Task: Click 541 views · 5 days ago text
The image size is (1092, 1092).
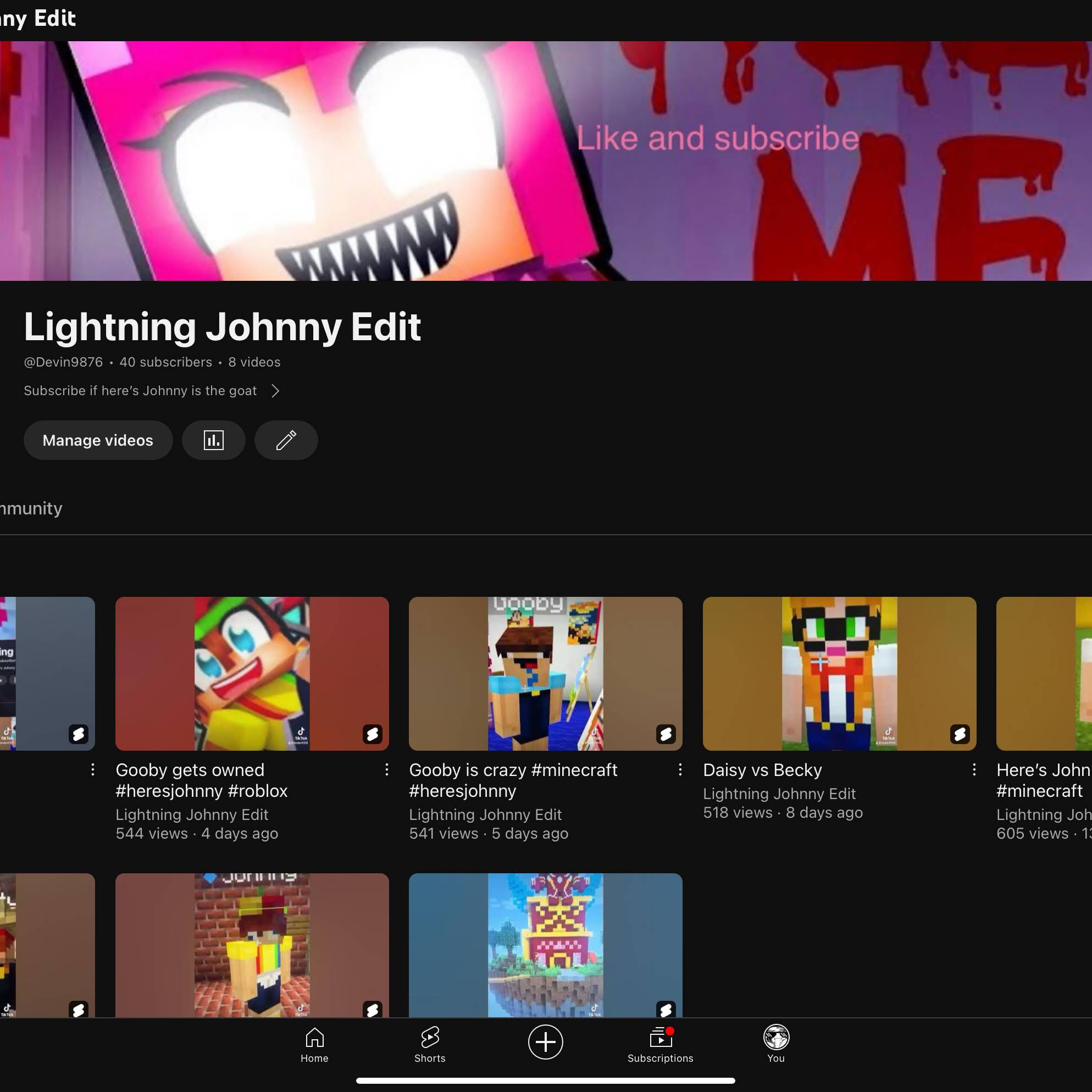Action: pos(489,833)
